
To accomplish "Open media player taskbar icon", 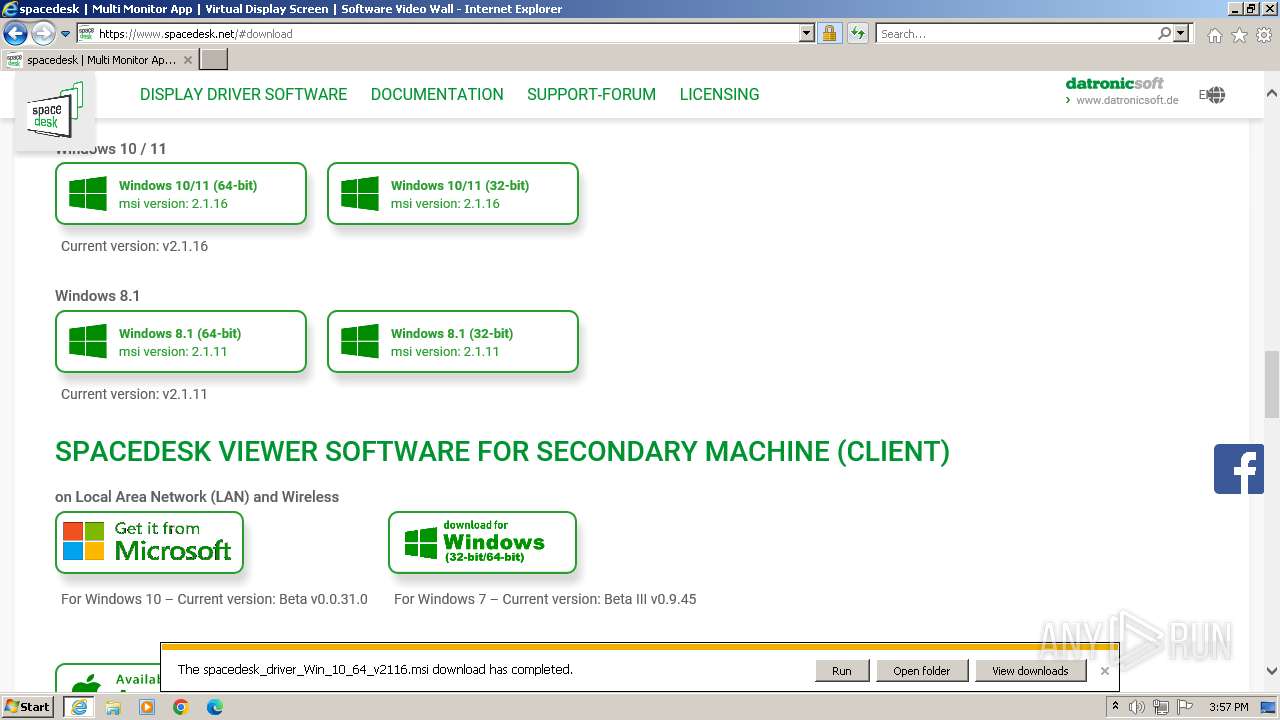I will point(147,707).
